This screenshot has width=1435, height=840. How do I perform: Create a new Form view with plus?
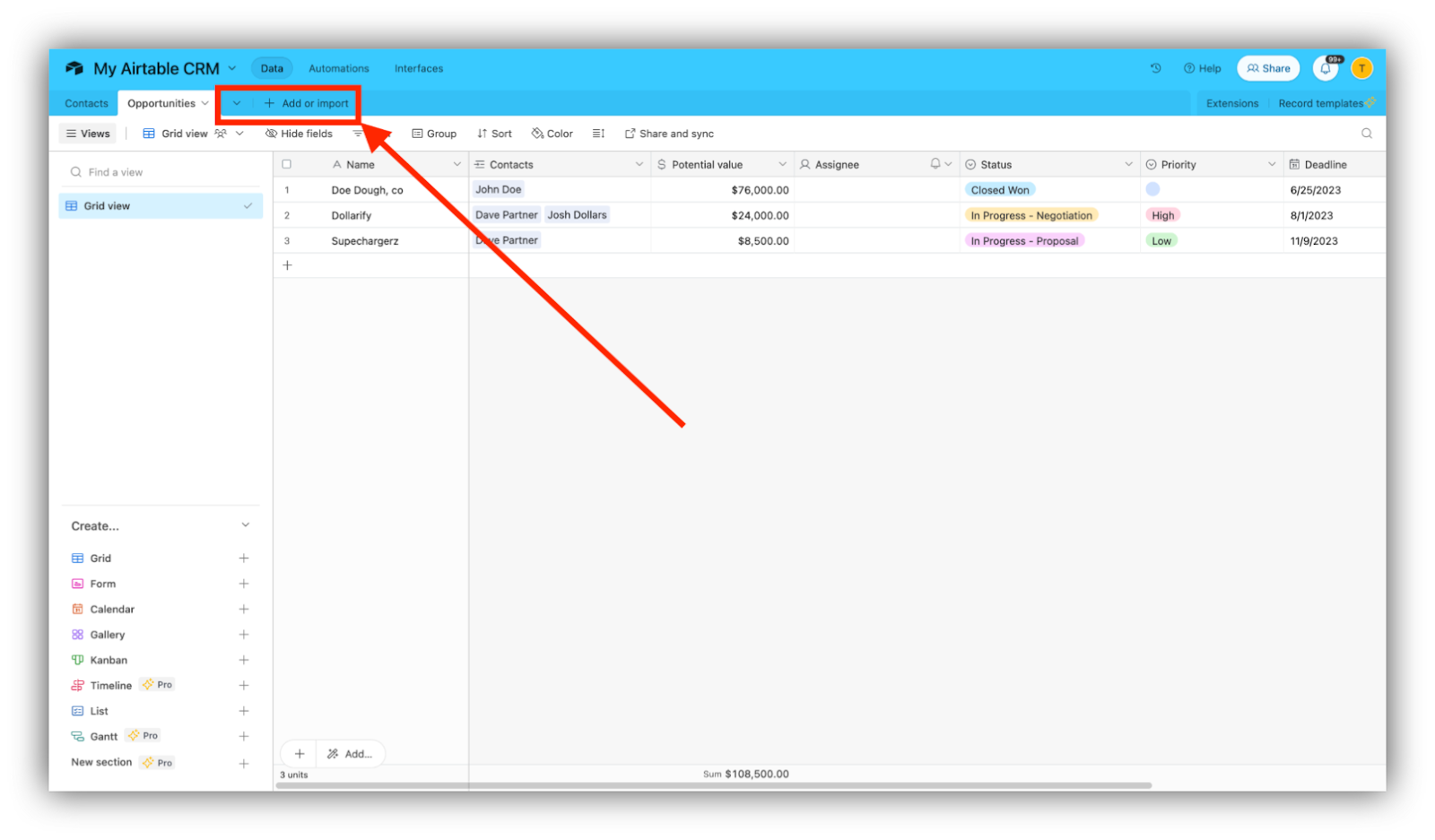pyautogui.click(x=244, y=584)
